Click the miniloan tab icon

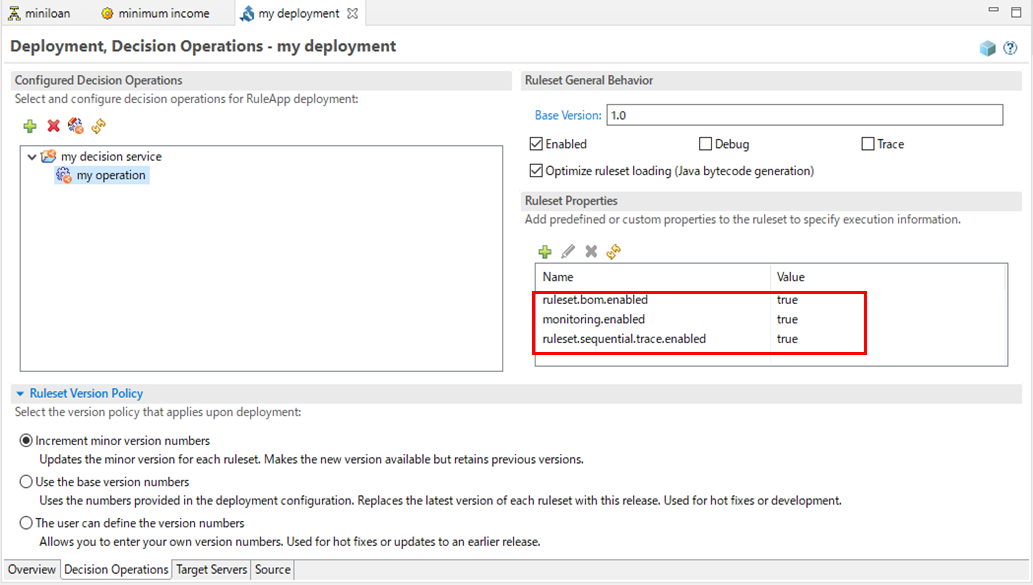pyautogui.click(x=14, y=13)
